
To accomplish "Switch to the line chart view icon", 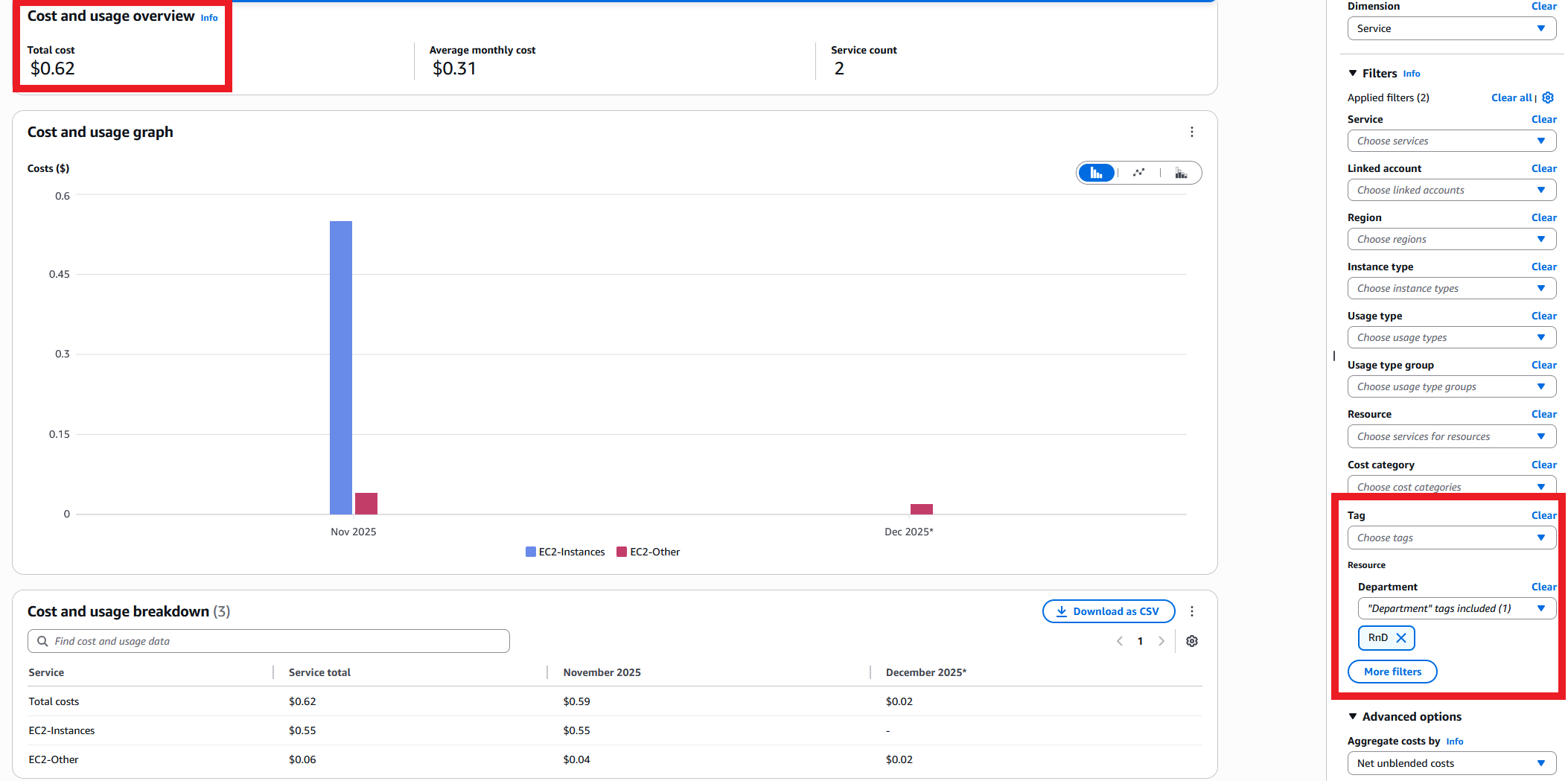I will [x=1138, y=172].
